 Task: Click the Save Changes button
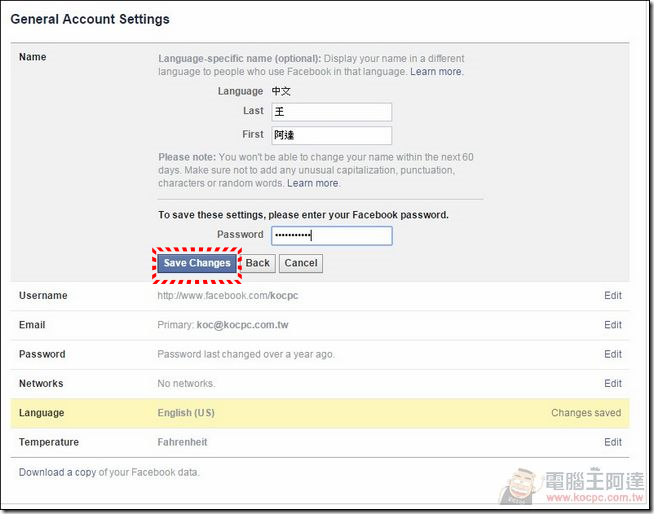coord(197,263)
